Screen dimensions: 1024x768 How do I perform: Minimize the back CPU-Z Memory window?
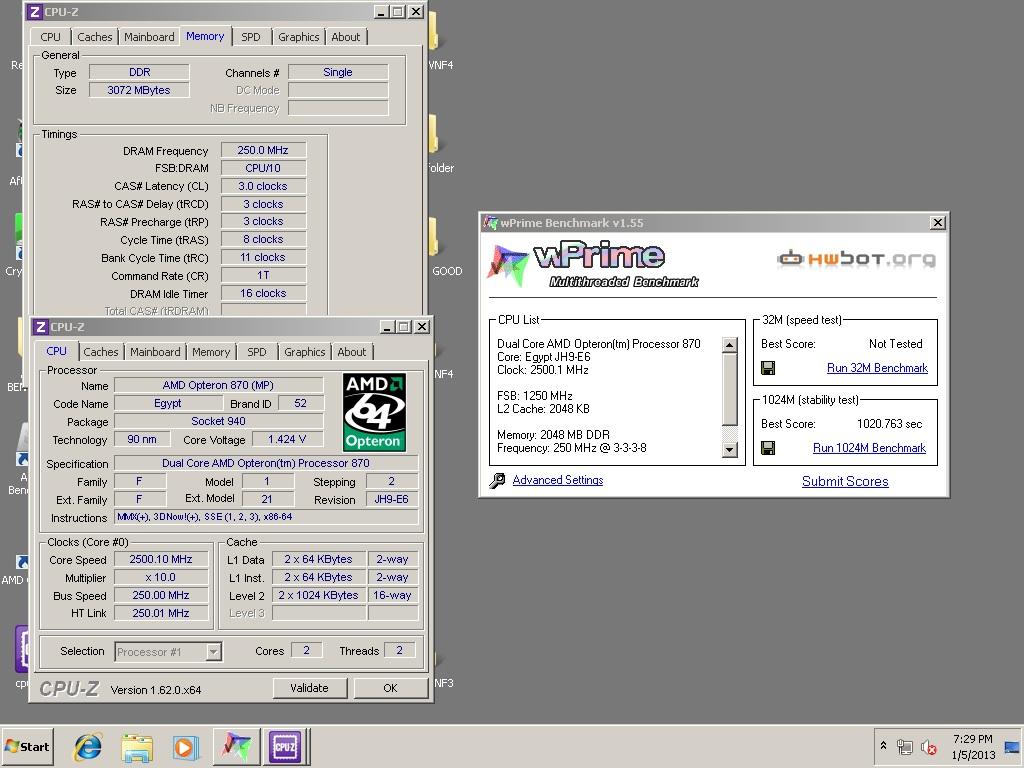coord(381,12)
